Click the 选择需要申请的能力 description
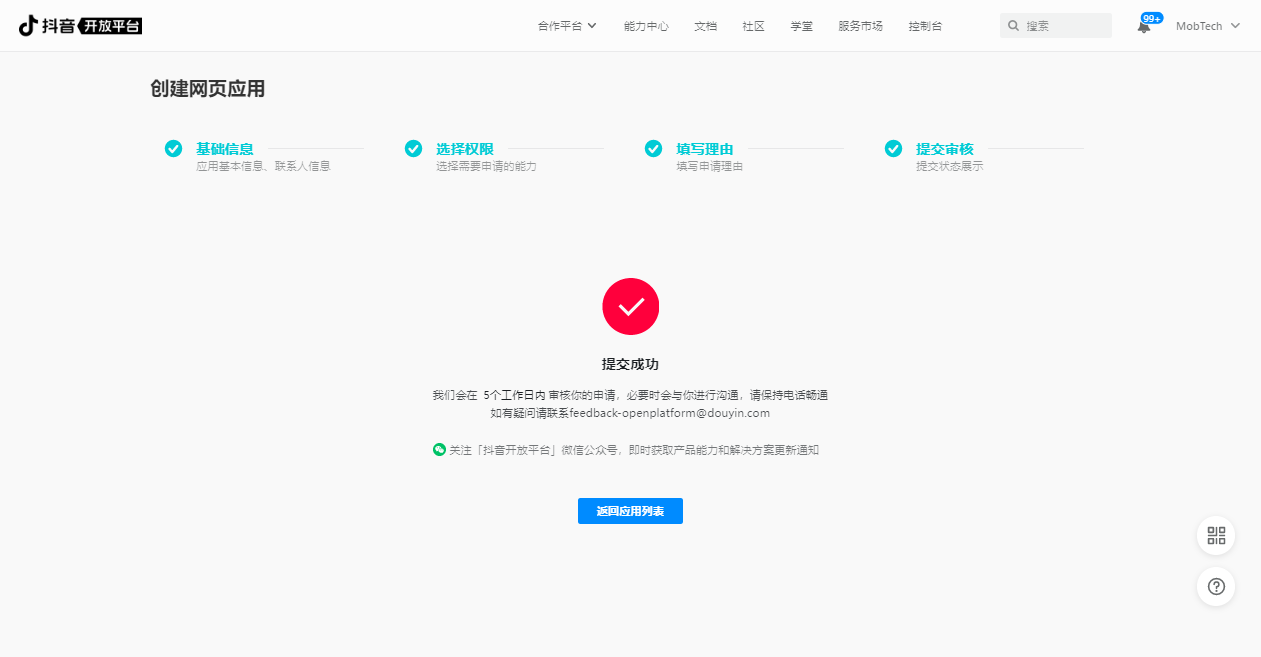This screenshot has height=657, width=1261. point(486,166)
